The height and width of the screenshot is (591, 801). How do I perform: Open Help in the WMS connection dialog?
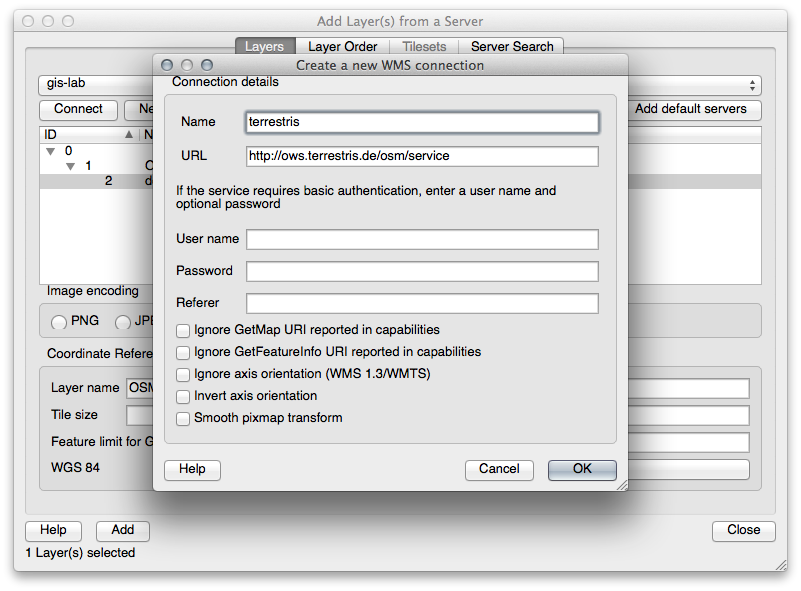192,469
